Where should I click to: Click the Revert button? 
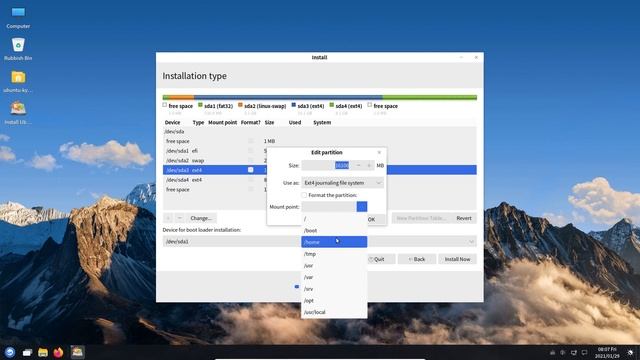[464, 218]
